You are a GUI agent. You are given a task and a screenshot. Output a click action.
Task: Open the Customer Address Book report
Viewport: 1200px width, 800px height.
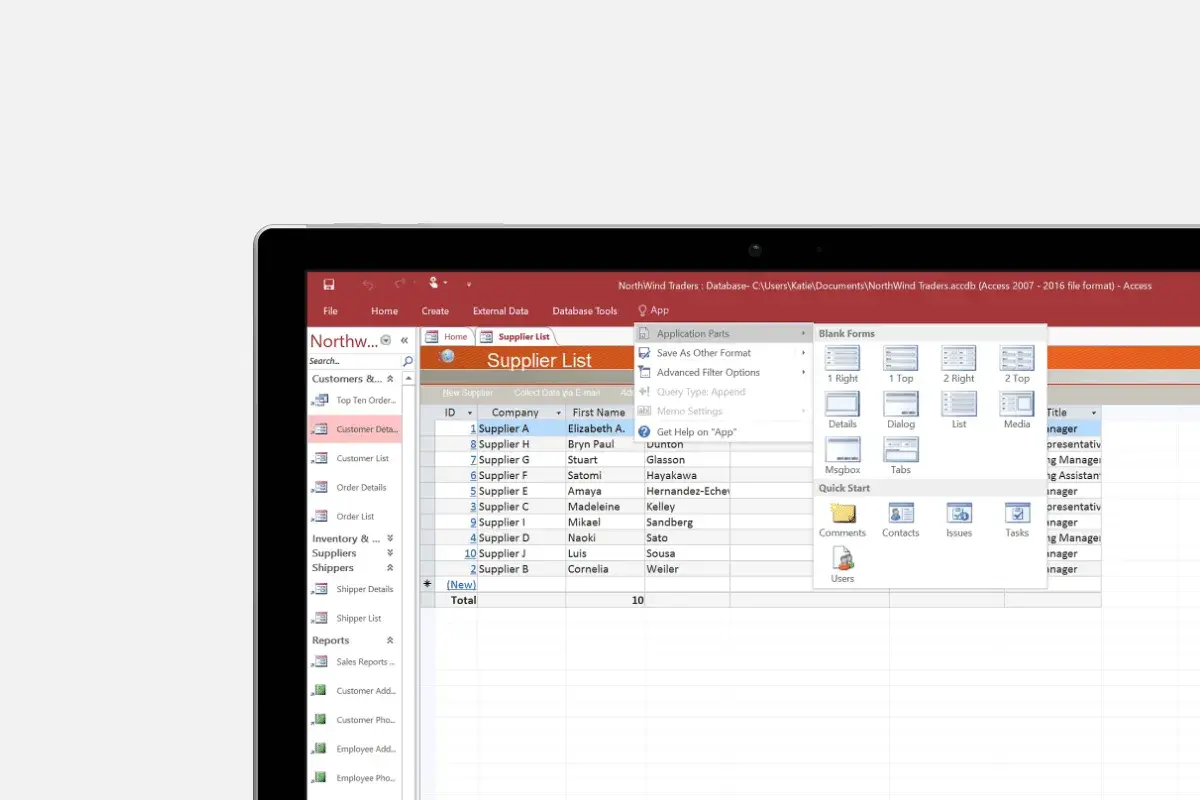(x=354, y=690)
